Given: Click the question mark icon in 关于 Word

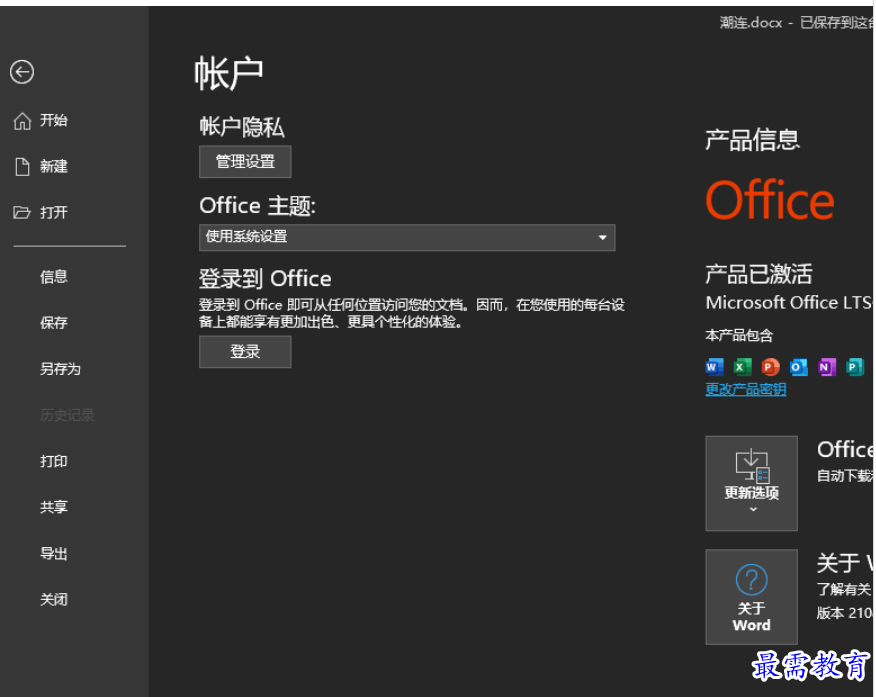Looking at the screenshot, I should point(751,579).
